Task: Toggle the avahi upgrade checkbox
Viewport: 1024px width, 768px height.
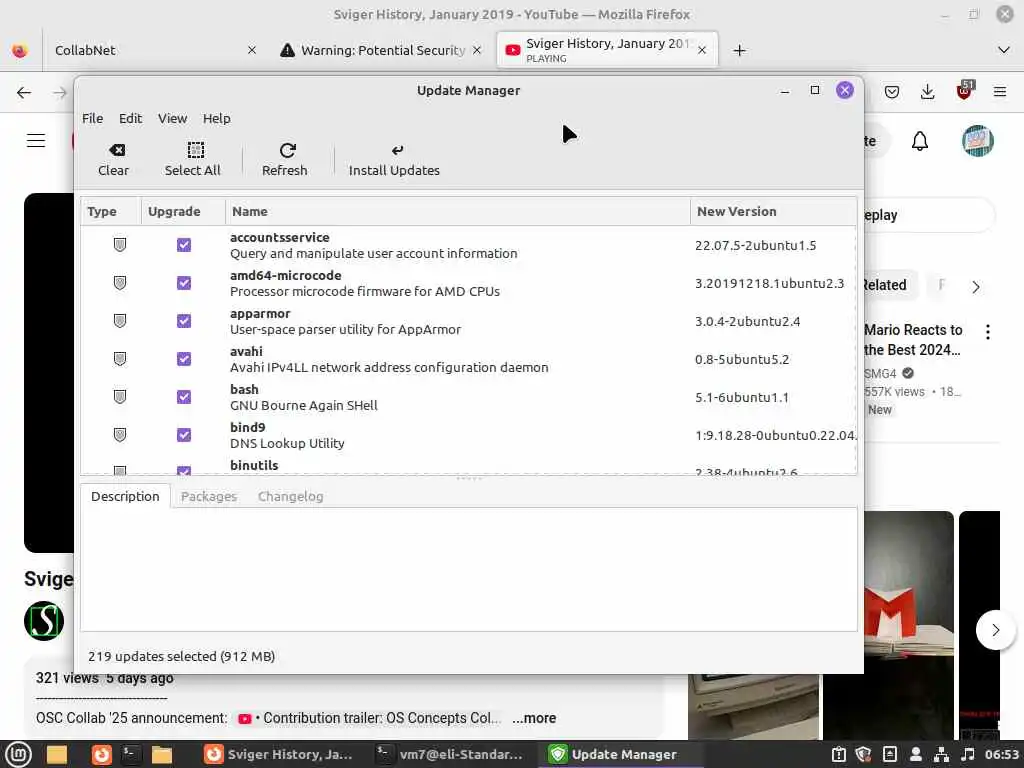Action: point(184,359)
